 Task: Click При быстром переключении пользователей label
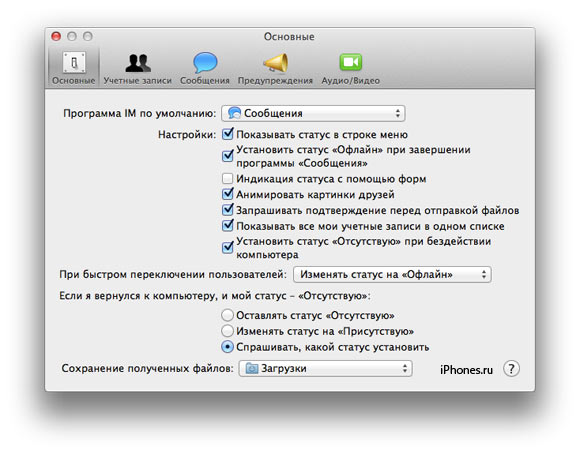click(173, 275)
